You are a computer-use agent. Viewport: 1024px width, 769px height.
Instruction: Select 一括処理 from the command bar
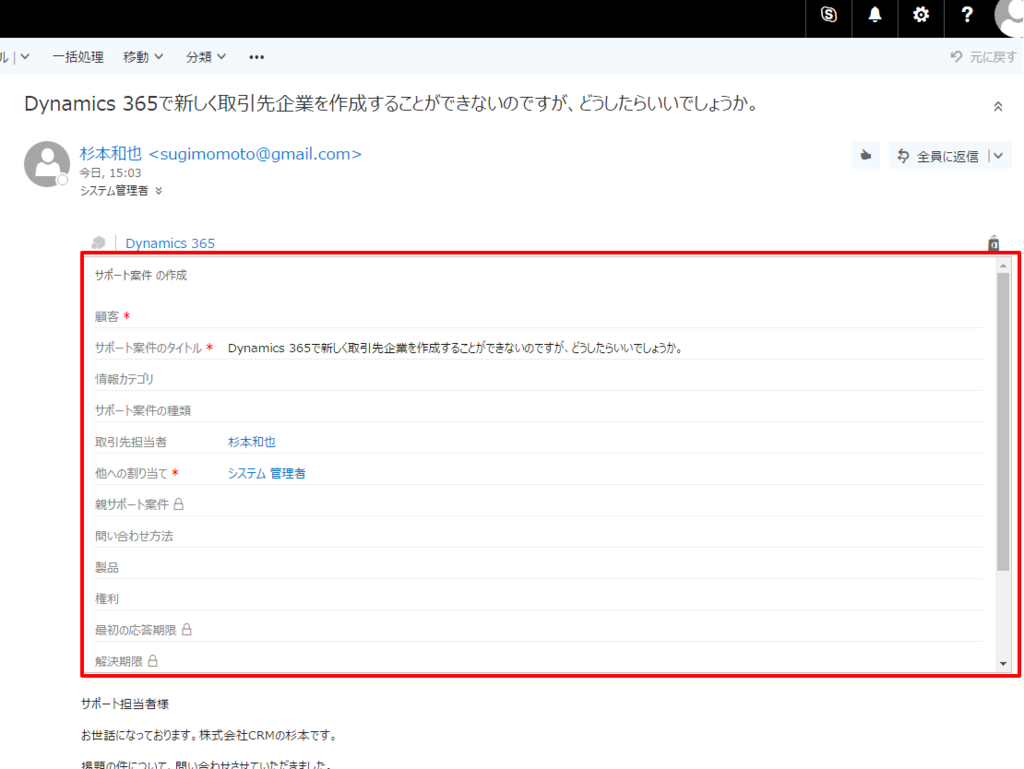click(x=77, y=57)
